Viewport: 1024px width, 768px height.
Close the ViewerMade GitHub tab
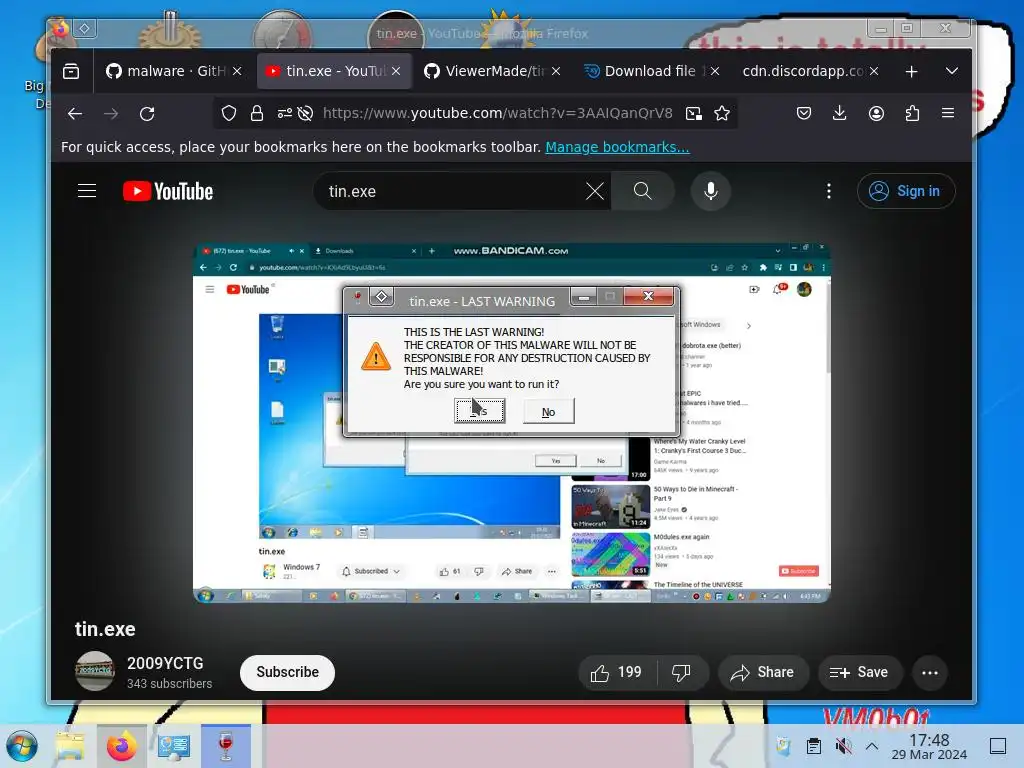pos(556,71)
